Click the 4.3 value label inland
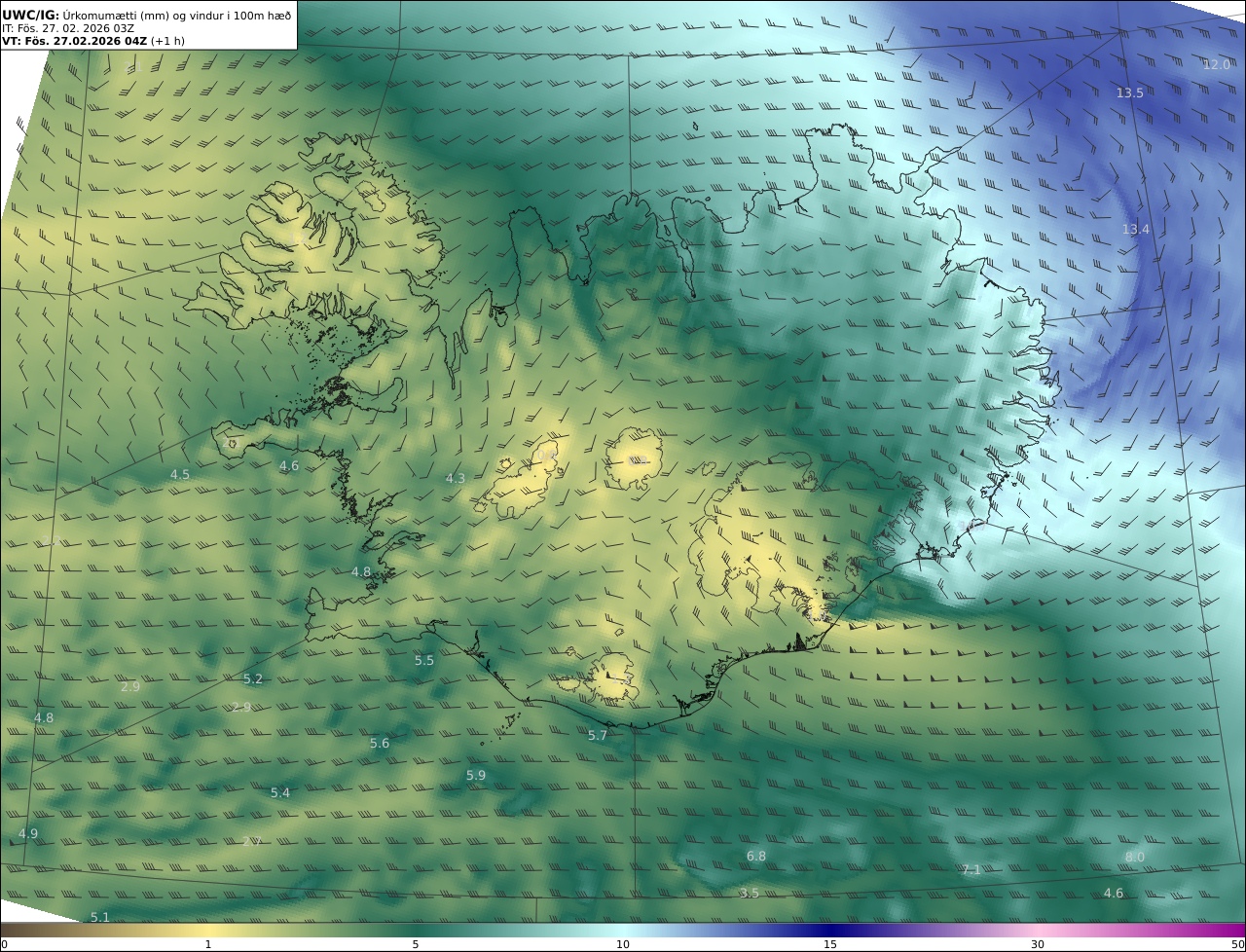The height and width of the screenshot is (952, 1246). [x=456, y=478]
